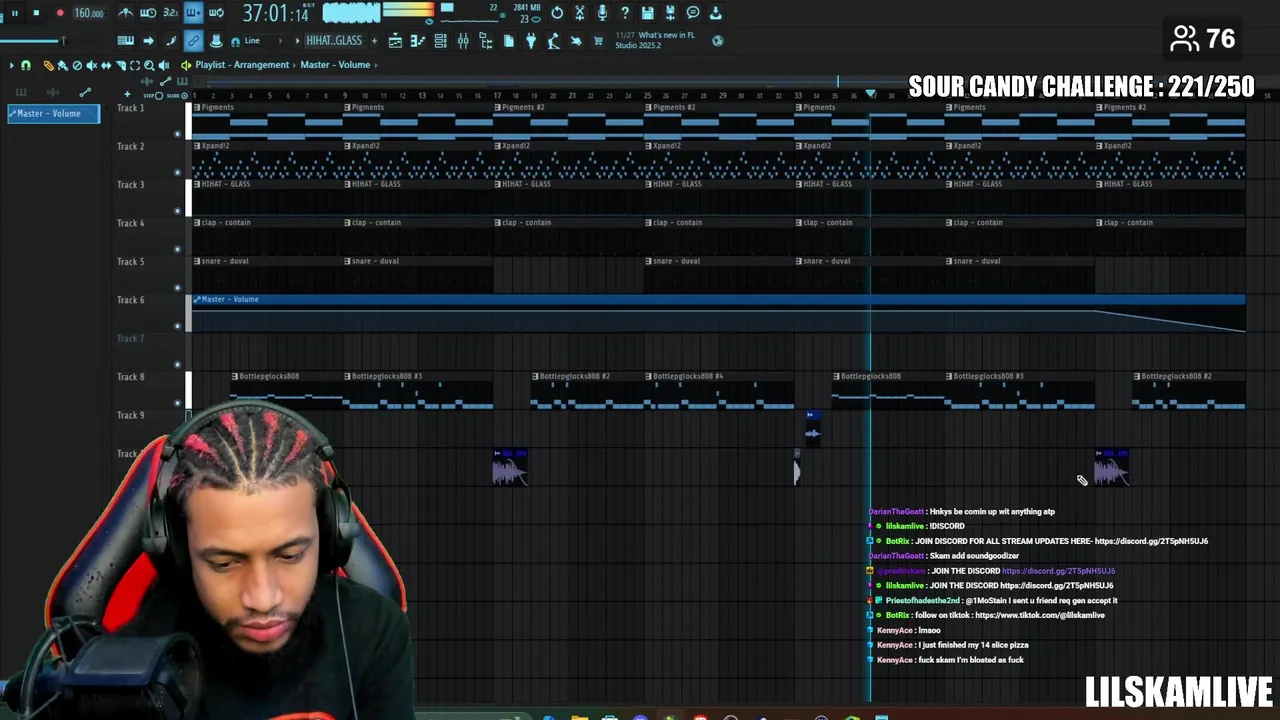Open the playlist view icon
Screen dimensions: 1280x720
(x=395, y=41)
